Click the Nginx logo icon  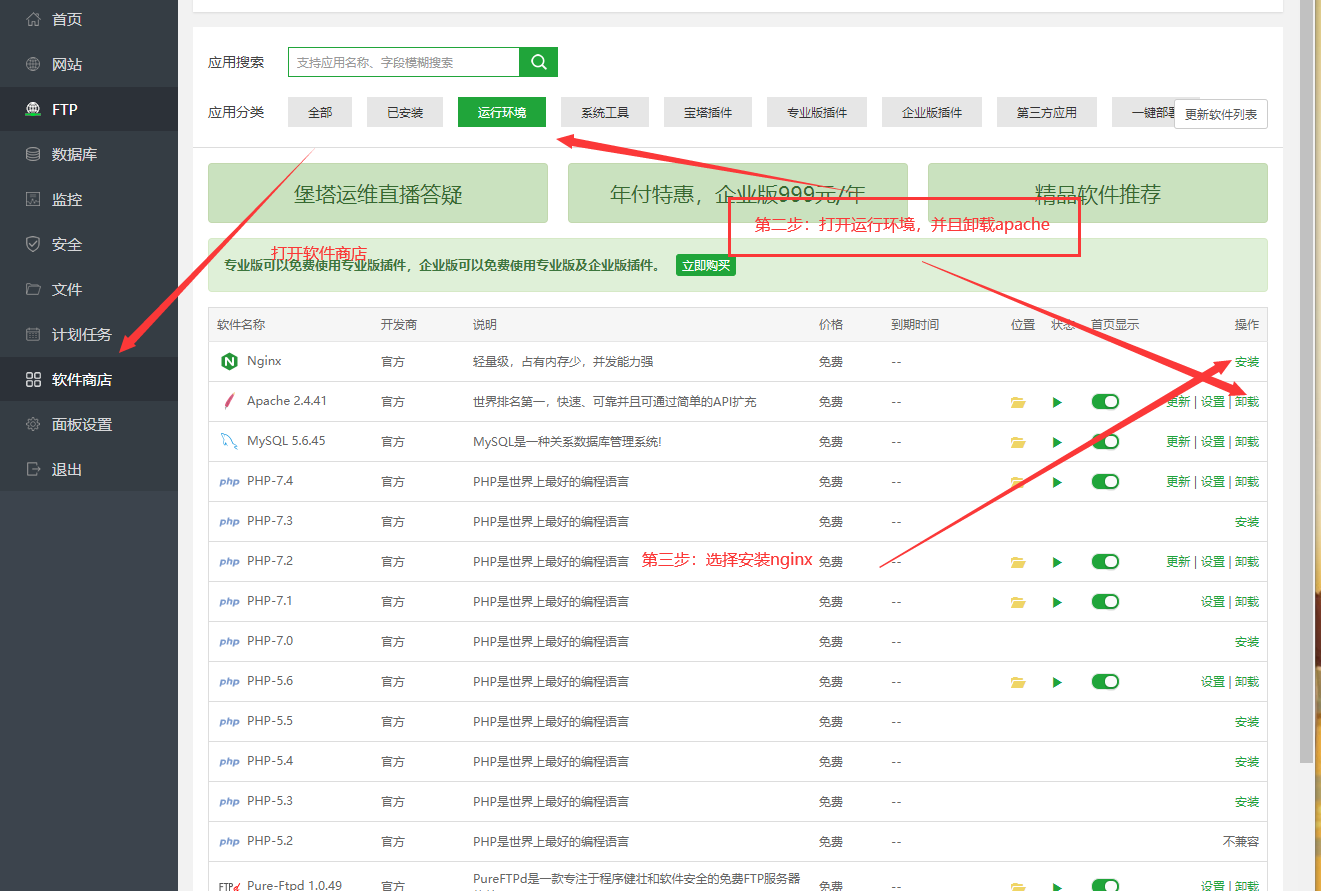(229, 362)
